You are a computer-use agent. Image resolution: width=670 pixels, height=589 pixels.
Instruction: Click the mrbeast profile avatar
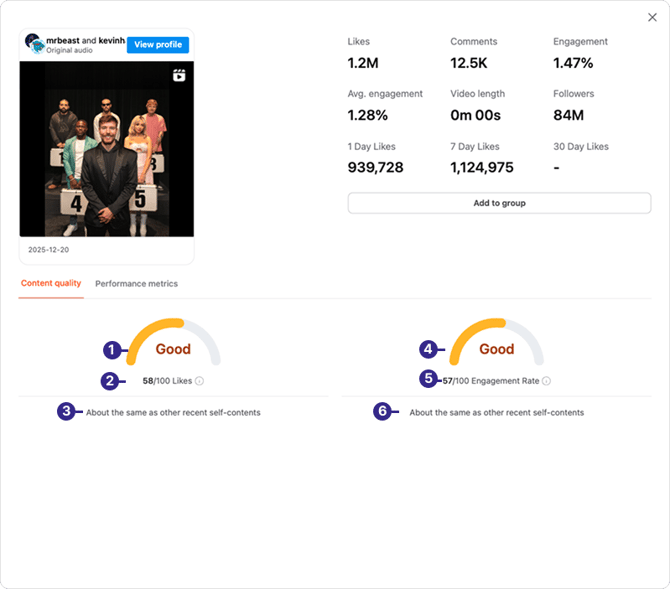[x=34, y=44]
